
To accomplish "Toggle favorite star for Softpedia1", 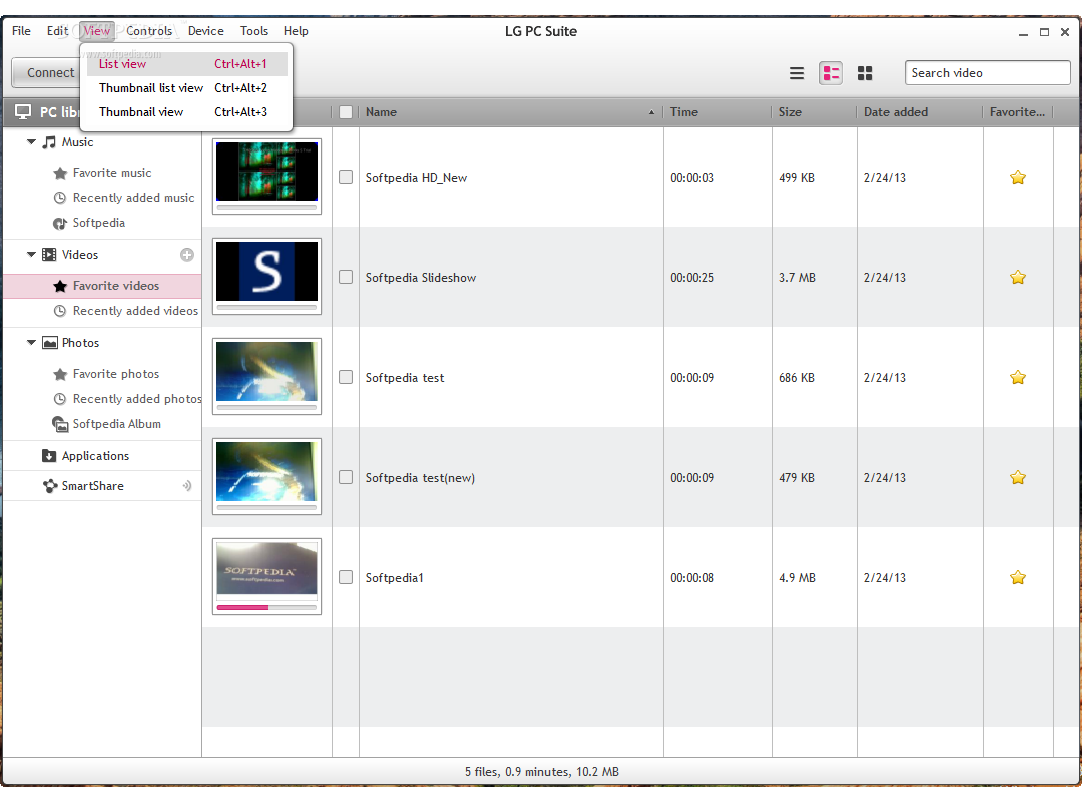I will [1018, 578].
